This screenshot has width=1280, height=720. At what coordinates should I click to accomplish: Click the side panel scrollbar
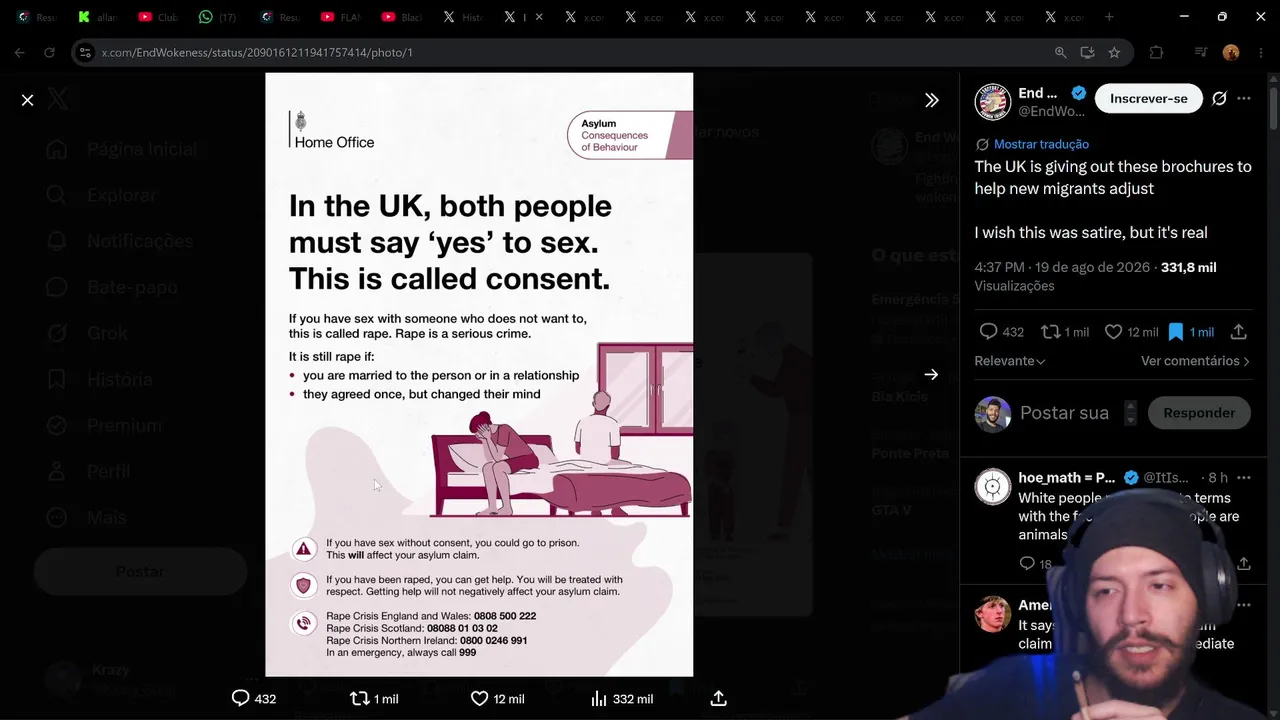pos(1274,110)
